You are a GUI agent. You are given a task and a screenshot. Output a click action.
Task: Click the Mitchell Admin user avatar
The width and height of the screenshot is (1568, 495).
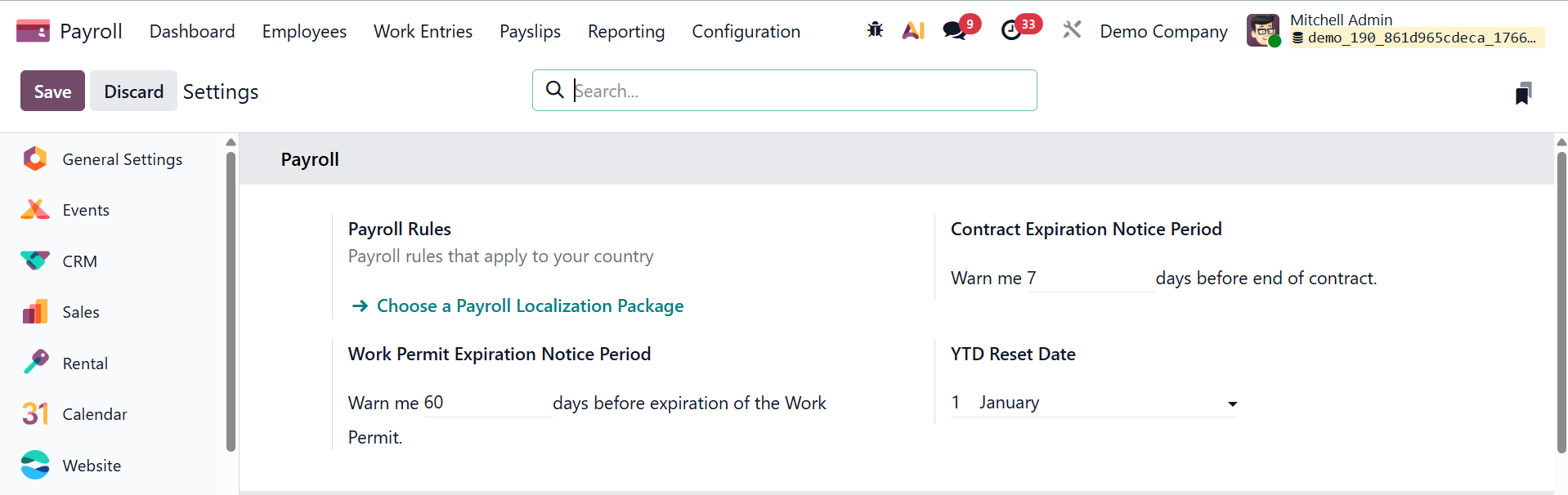(1263, 31)
